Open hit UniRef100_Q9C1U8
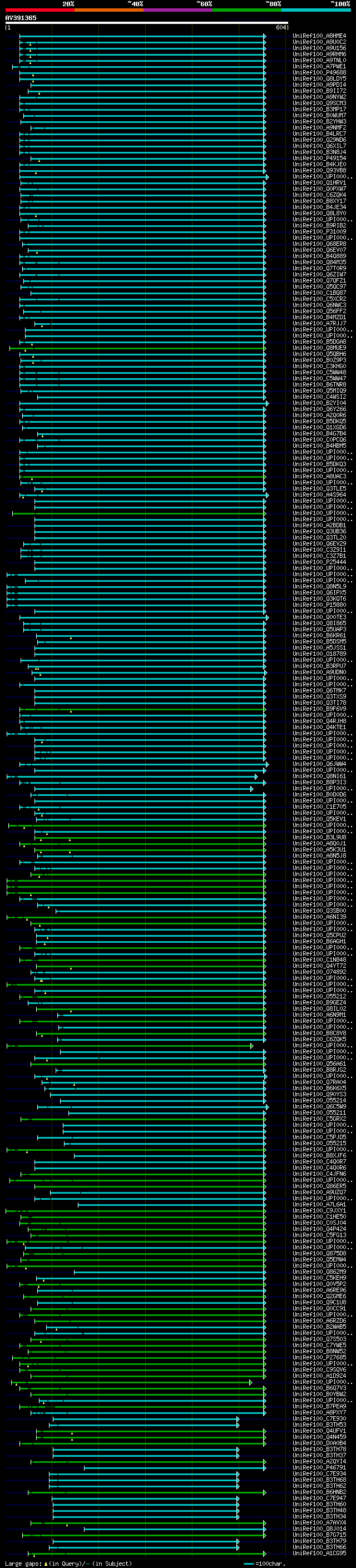This screenshot has width=356, height=1568. (x=319, y=1302)
